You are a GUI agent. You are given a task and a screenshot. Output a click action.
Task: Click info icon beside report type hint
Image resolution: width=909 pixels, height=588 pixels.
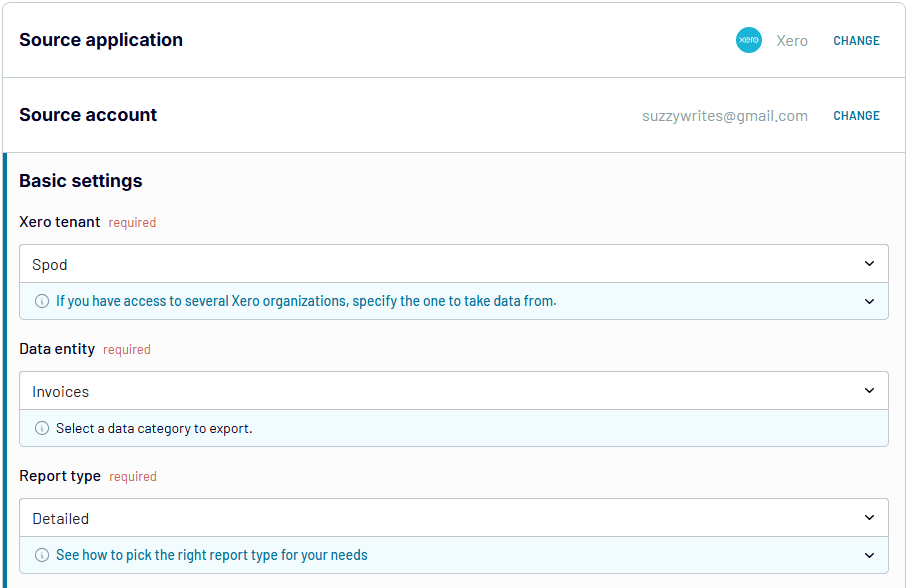tap(42, 555)
